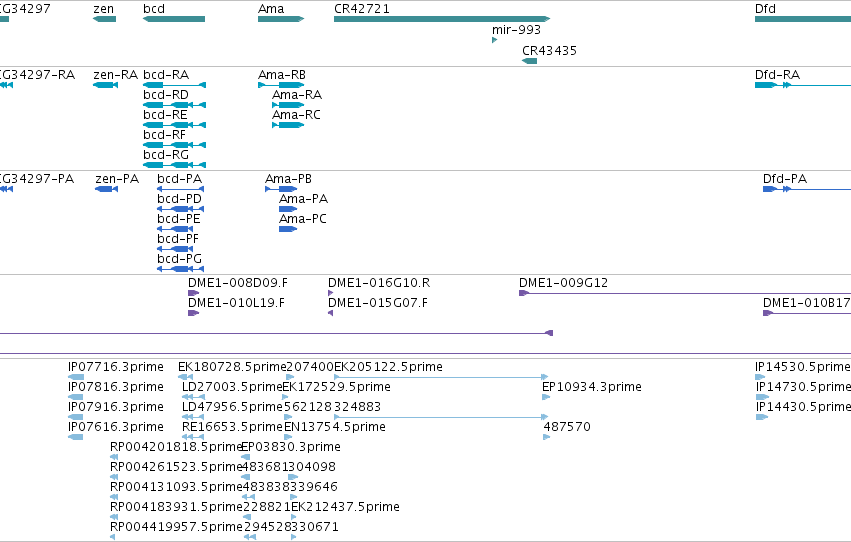Click the IP07716.3prime EST label
The height and width of the screenshot is (542, 851).
coord(116,367)
